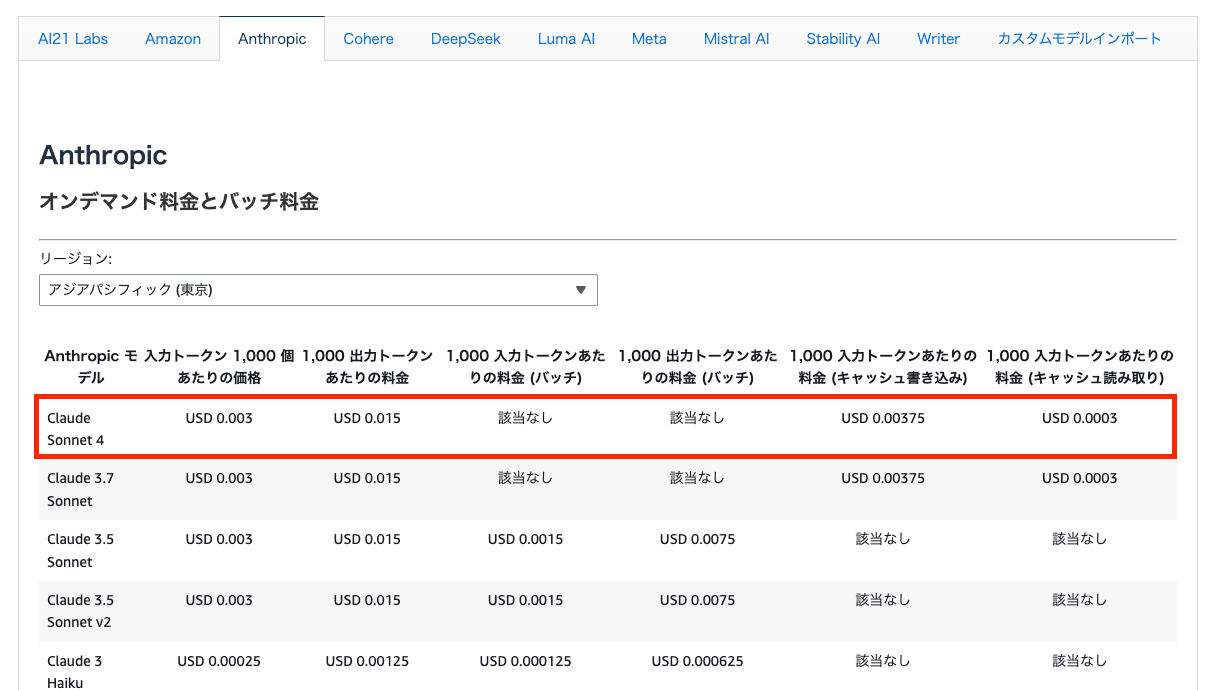Click Claude 3.5 Sonnet v2 batch input USD 0.0015
The height and width of the screenshot is (690, 1212).
525,600
